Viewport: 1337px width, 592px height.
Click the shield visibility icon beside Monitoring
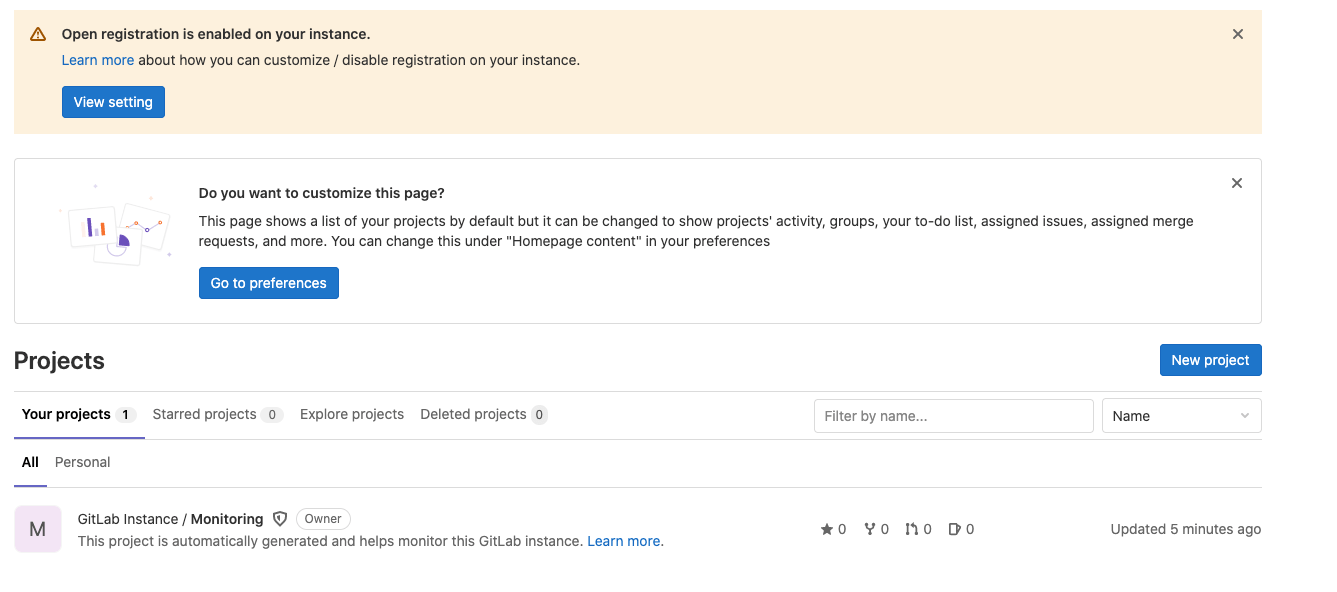280,519
